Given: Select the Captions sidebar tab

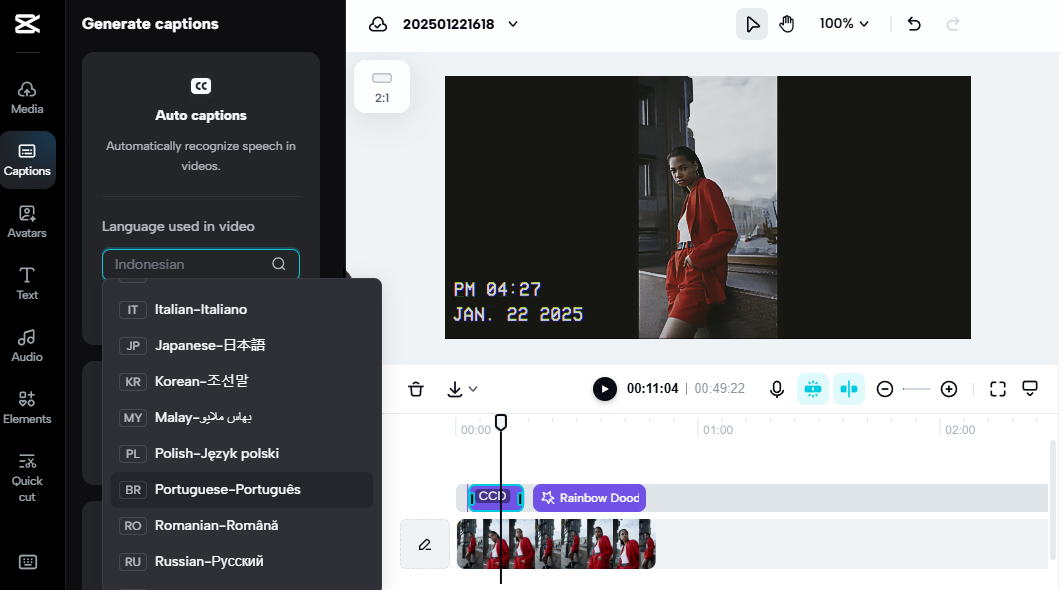Looking at the screenshot, I should [27, 160].
